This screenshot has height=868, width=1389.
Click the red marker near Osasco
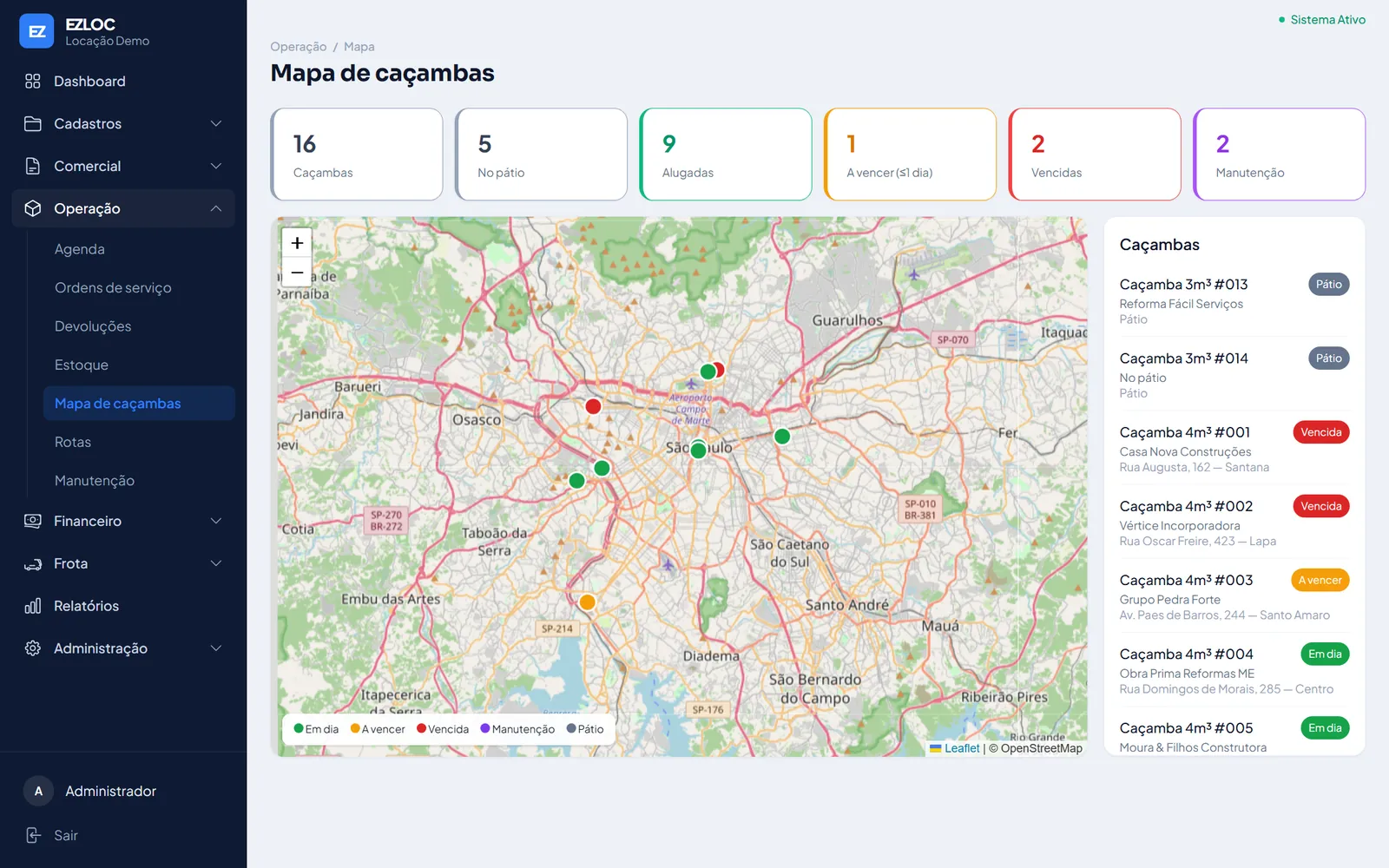tap(593, 406)
